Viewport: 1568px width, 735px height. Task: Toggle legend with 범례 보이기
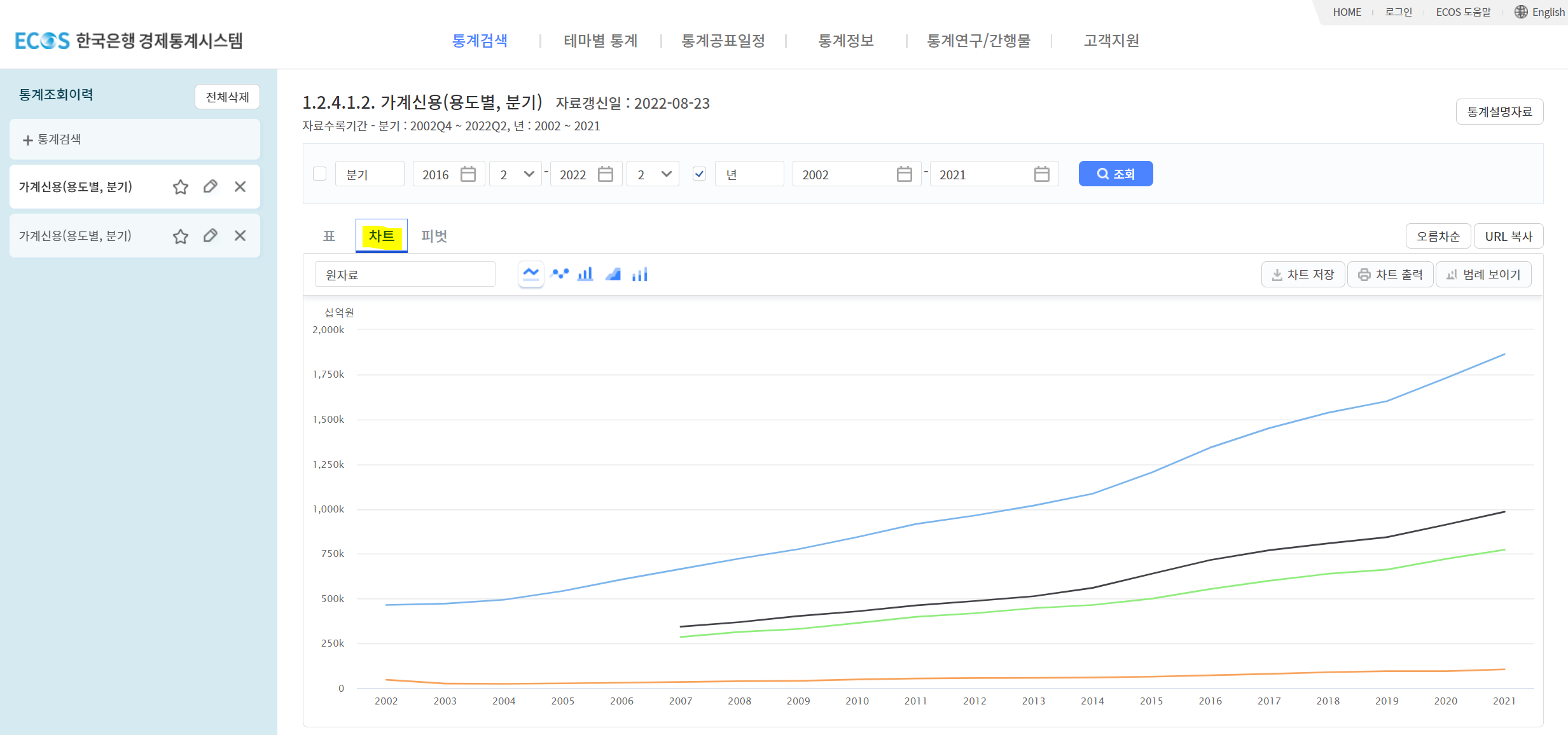(x=1483, y=275)
